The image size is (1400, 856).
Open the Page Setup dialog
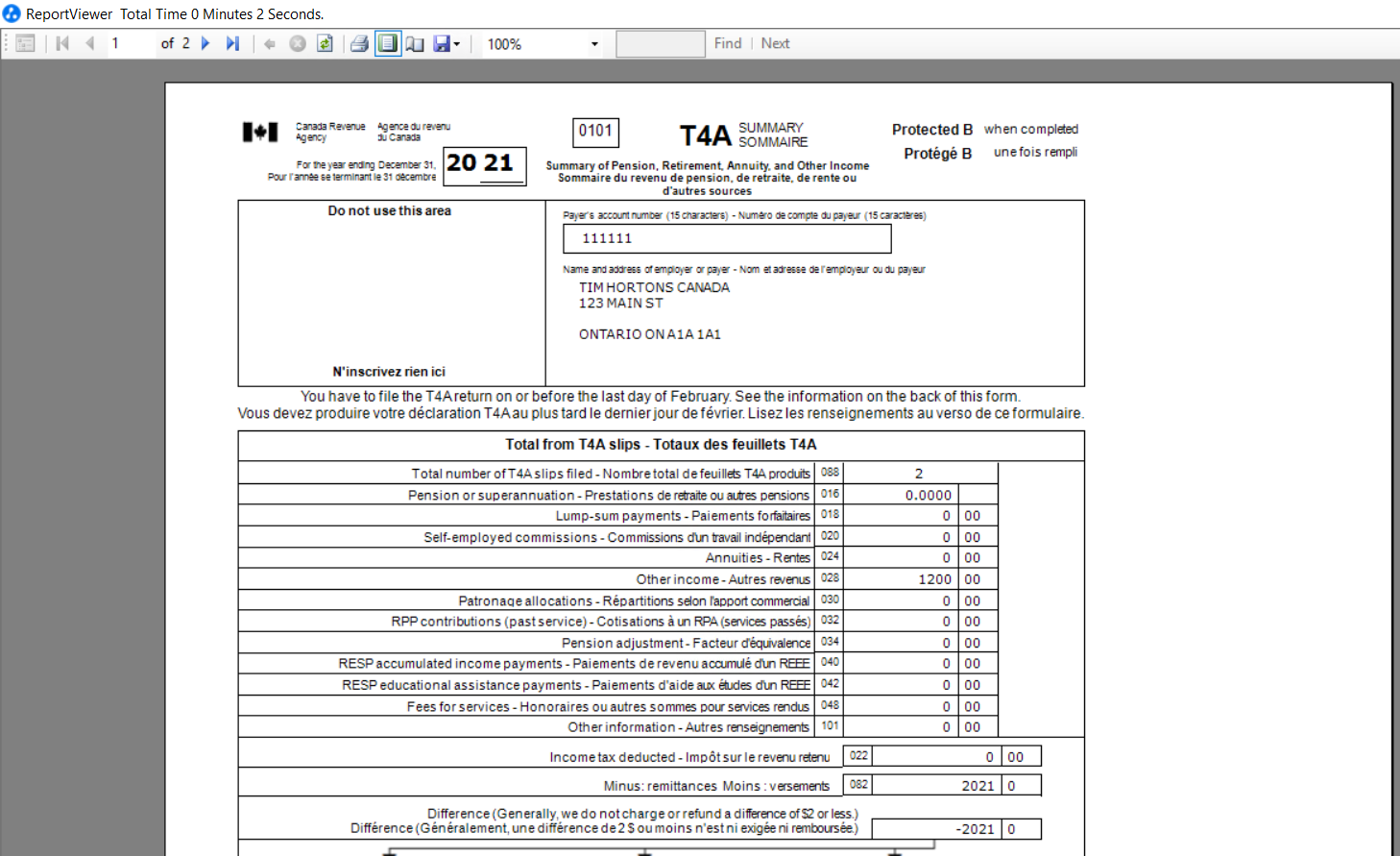[415, 43]
